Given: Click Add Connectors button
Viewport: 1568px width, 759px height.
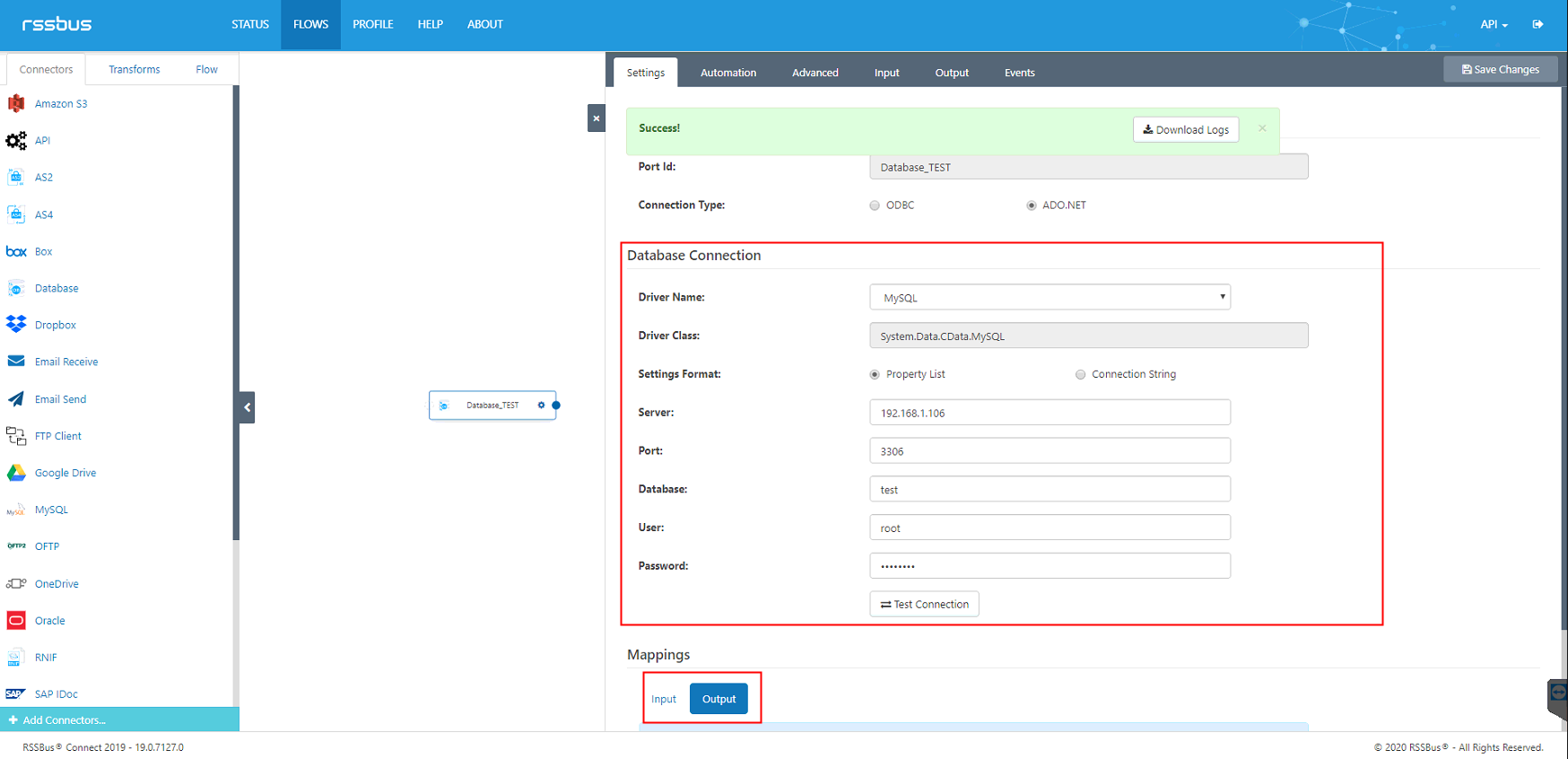Looking at the screenshot, I should click(x=119, y=720).
